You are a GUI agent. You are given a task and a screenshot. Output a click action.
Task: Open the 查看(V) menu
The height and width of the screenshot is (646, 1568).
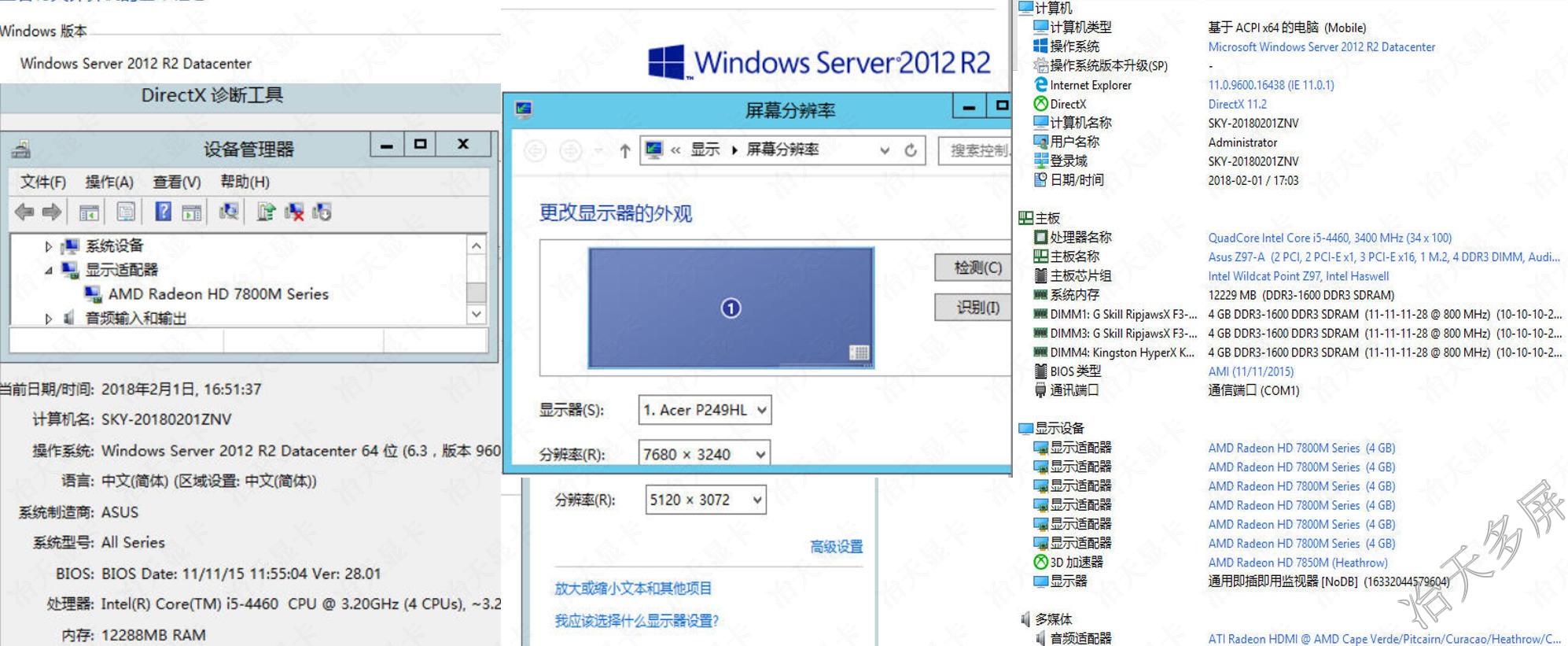[x=177, y=182]
